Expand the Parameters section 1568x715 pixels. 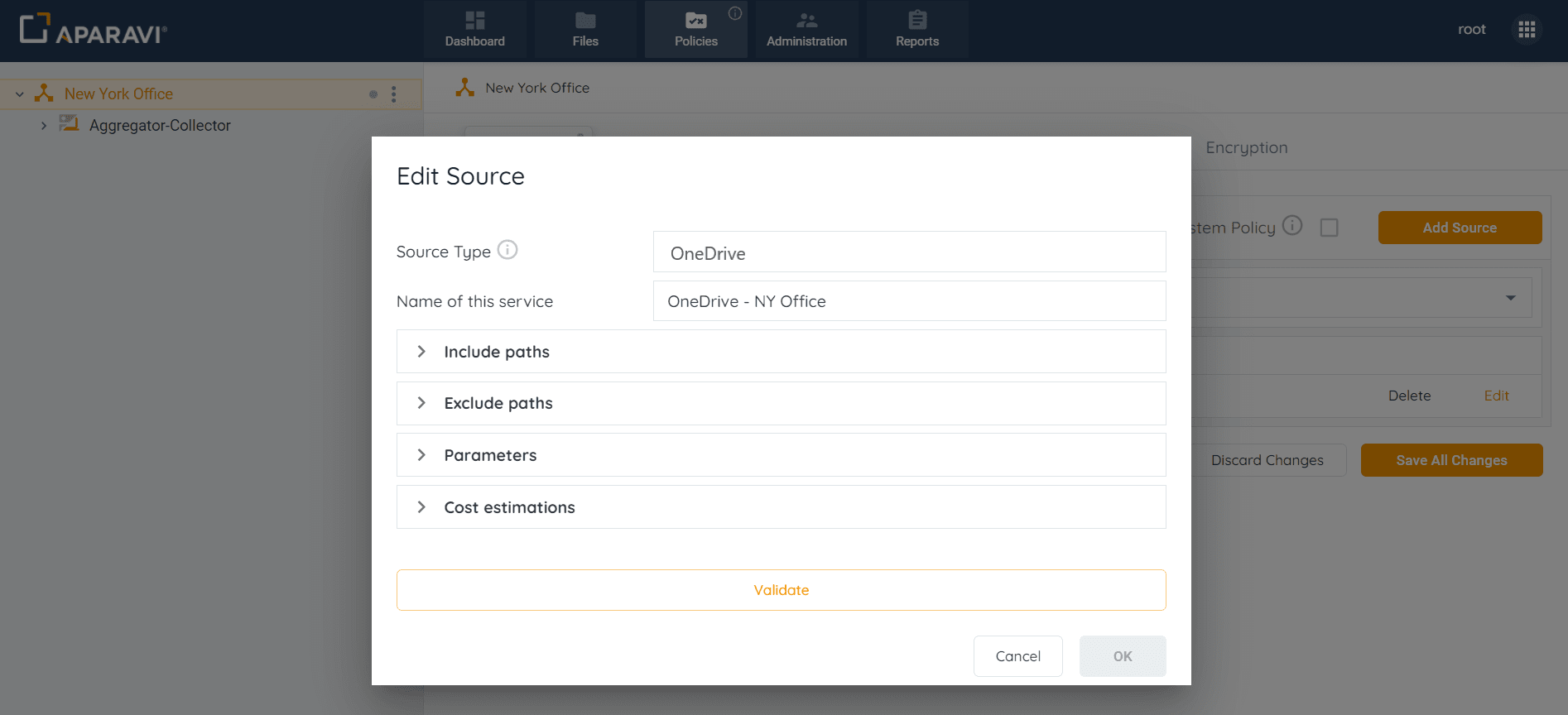click(x=781, y=455)
